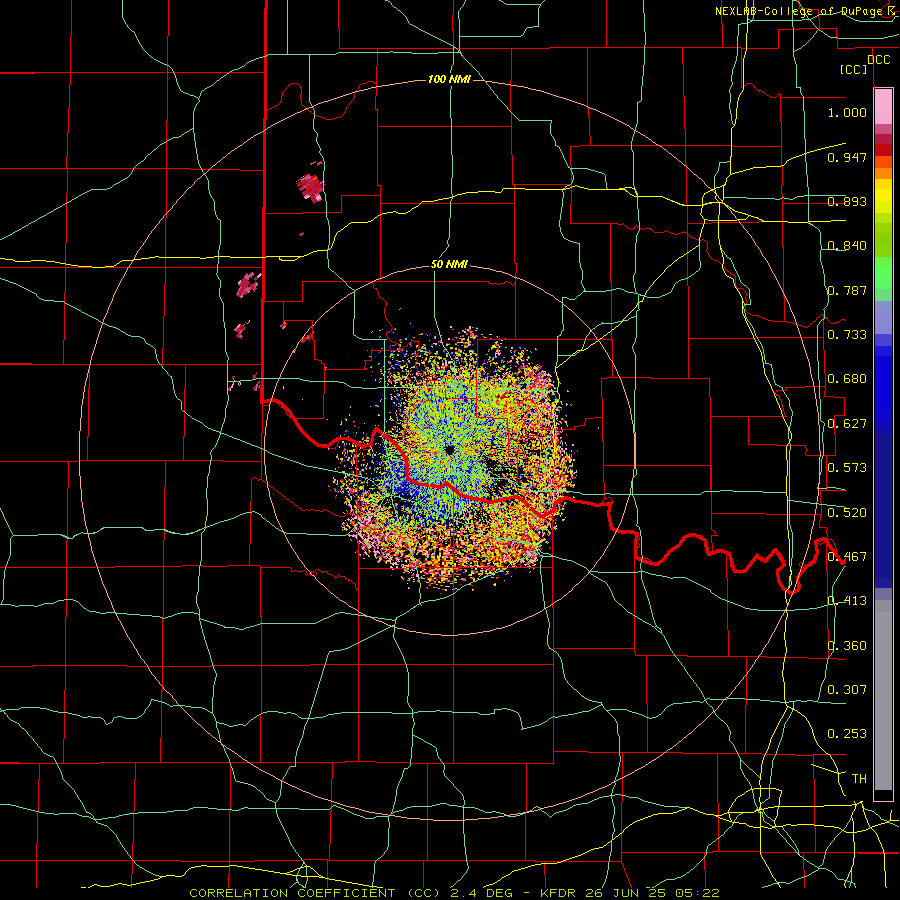Click the largest crimson echo cluster northwest of radar

click(310, 187)
